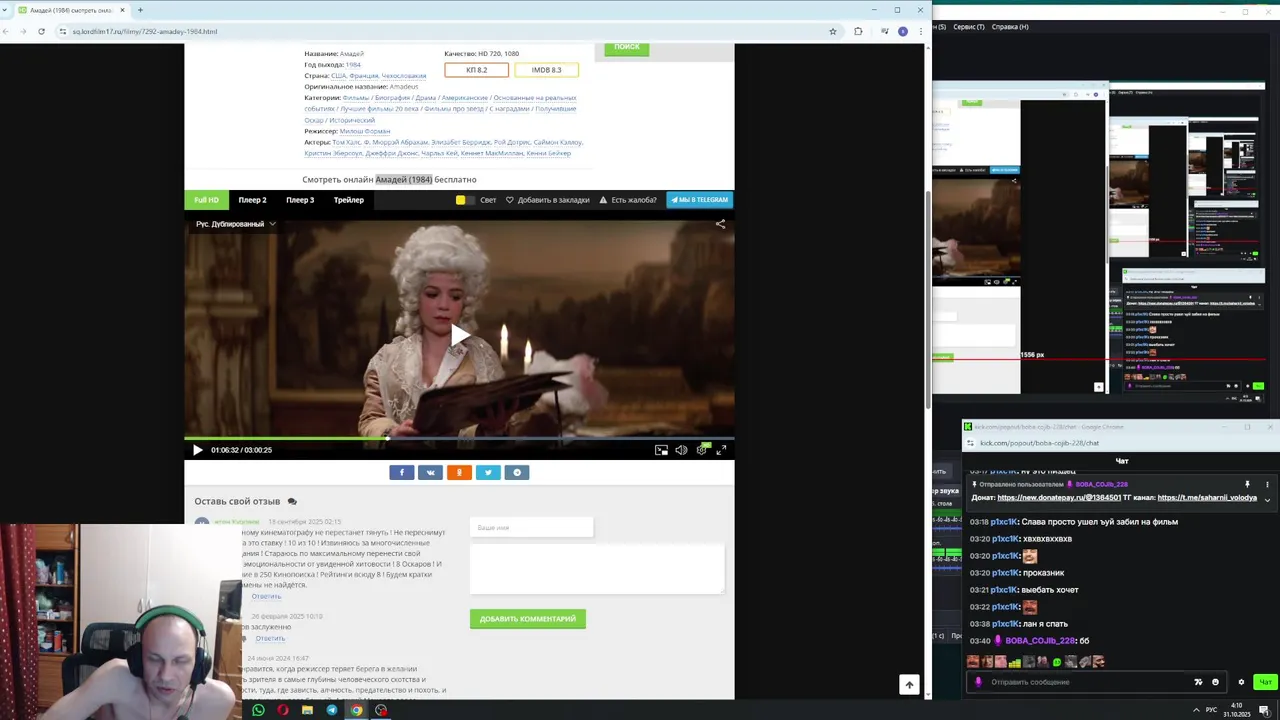Click the Ваше имя name field

point(532,527)
